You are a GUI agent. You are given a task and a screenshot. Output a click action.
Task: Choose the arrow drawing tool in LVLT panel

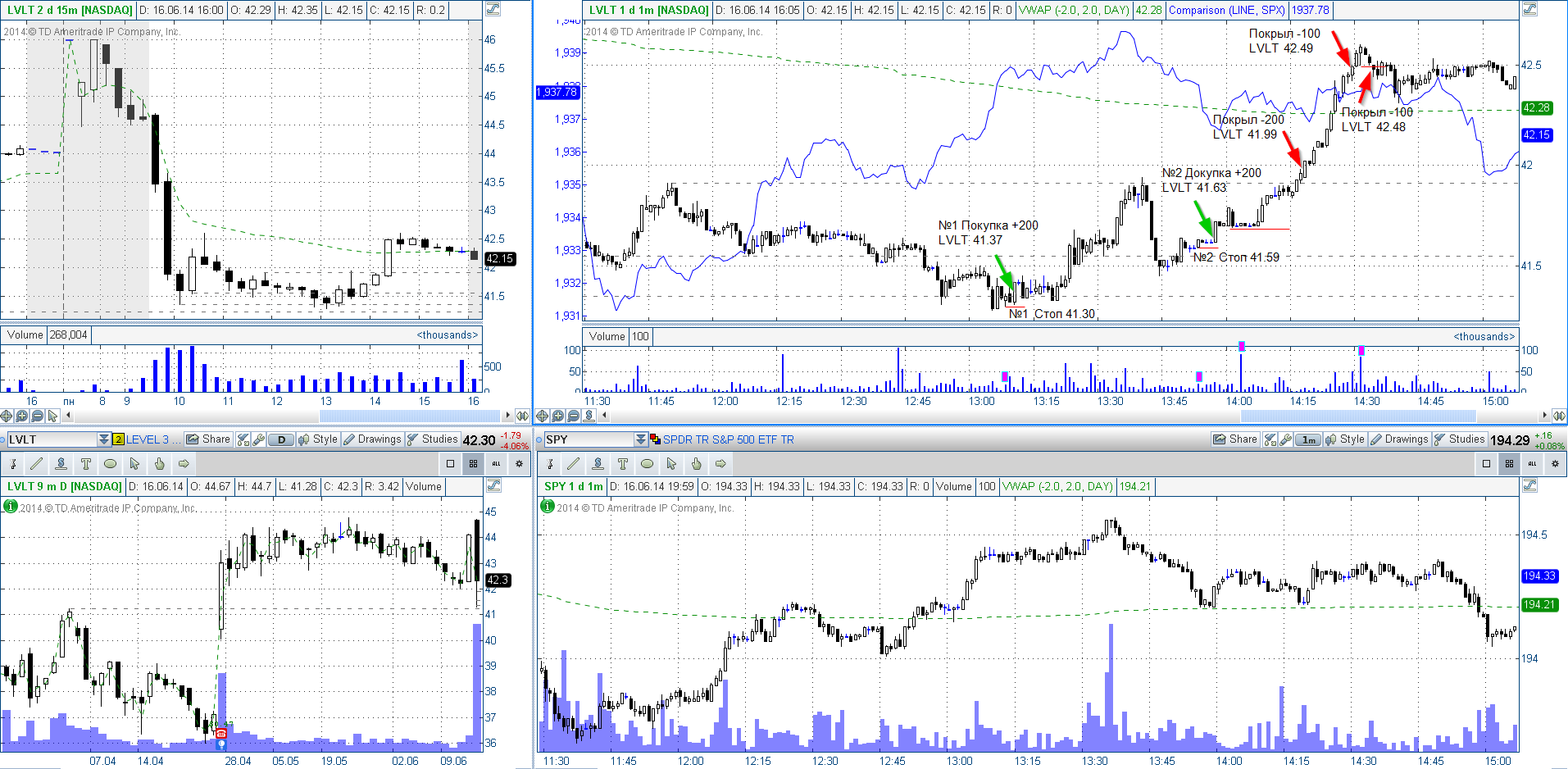pos(184,464)
